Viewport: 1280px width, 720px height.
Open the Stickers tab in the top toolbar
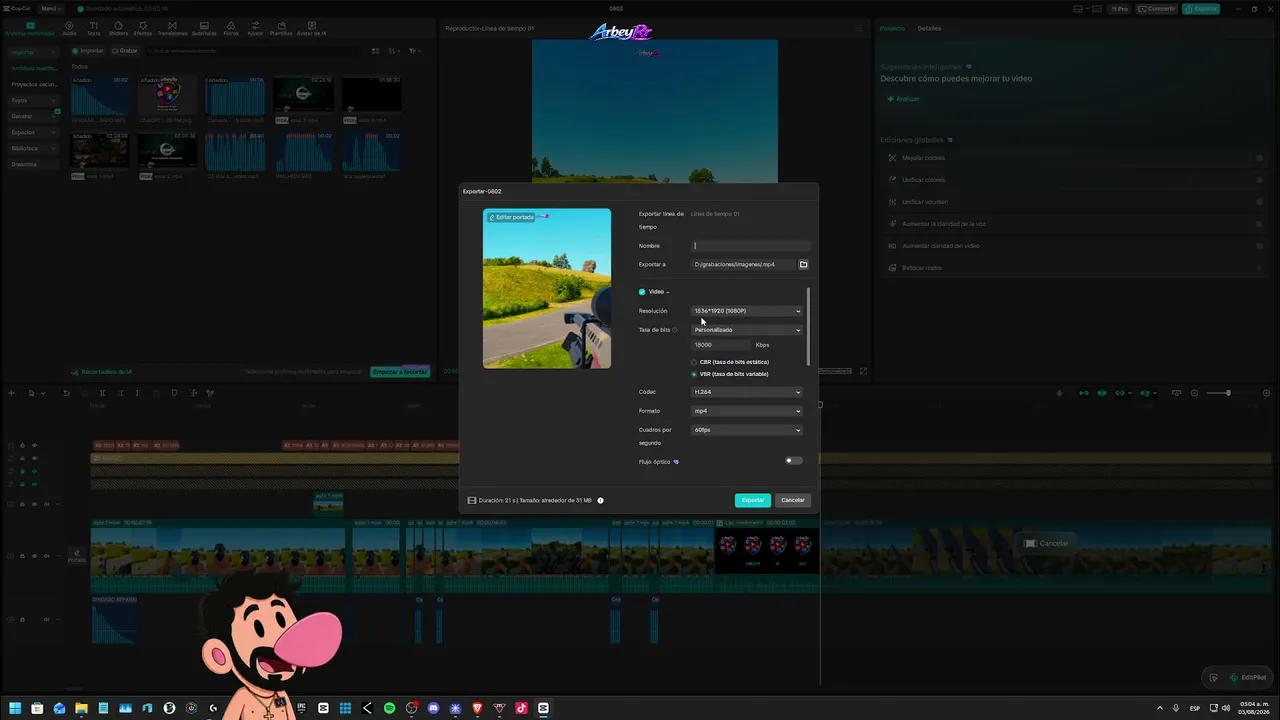118,28
